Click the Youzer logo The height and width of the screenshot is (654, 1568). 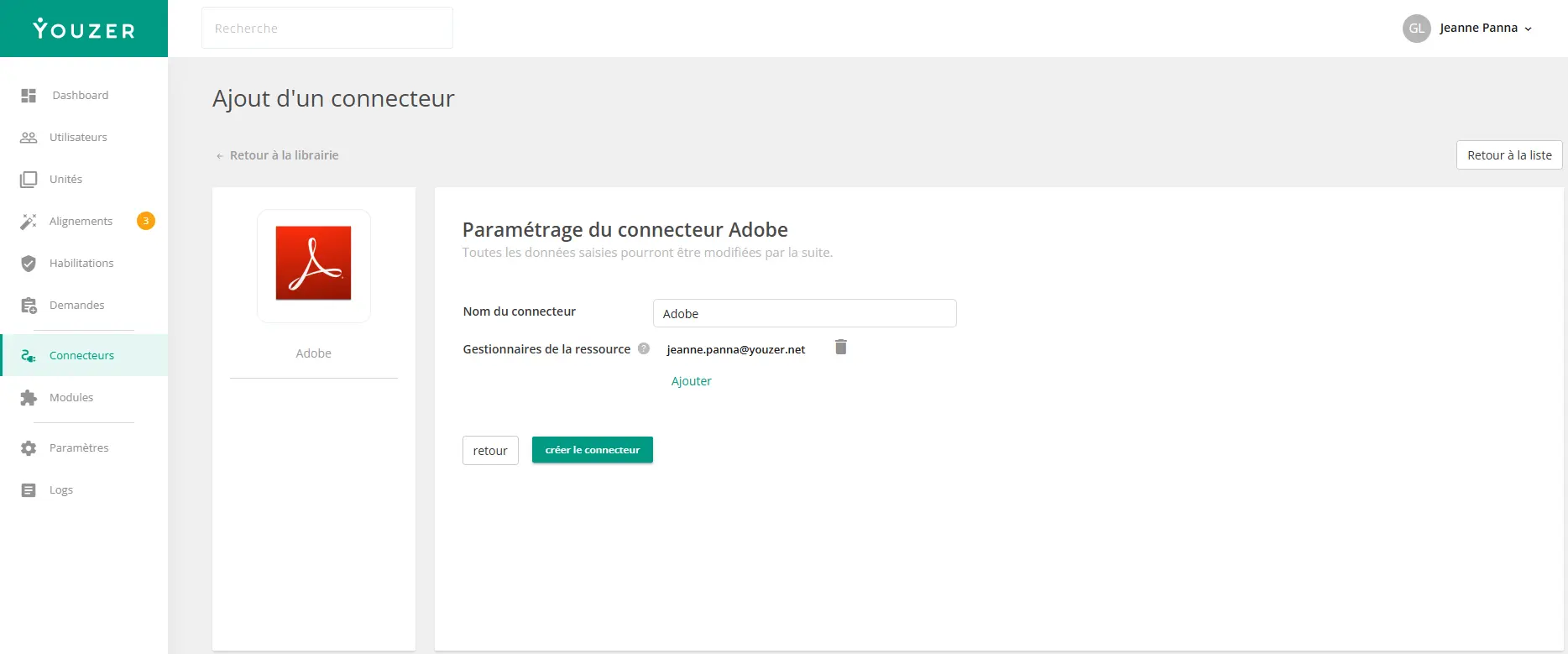coord(84,29)
